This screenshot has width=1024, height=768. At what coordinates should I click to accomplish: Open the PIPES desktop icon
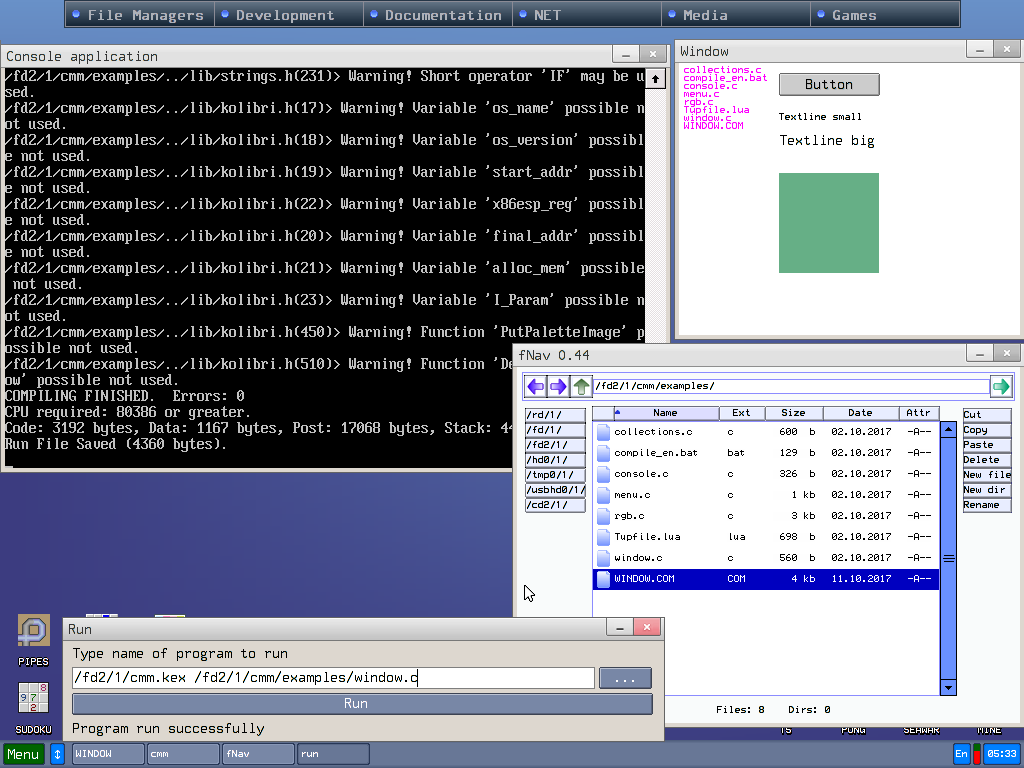[33, 632]
